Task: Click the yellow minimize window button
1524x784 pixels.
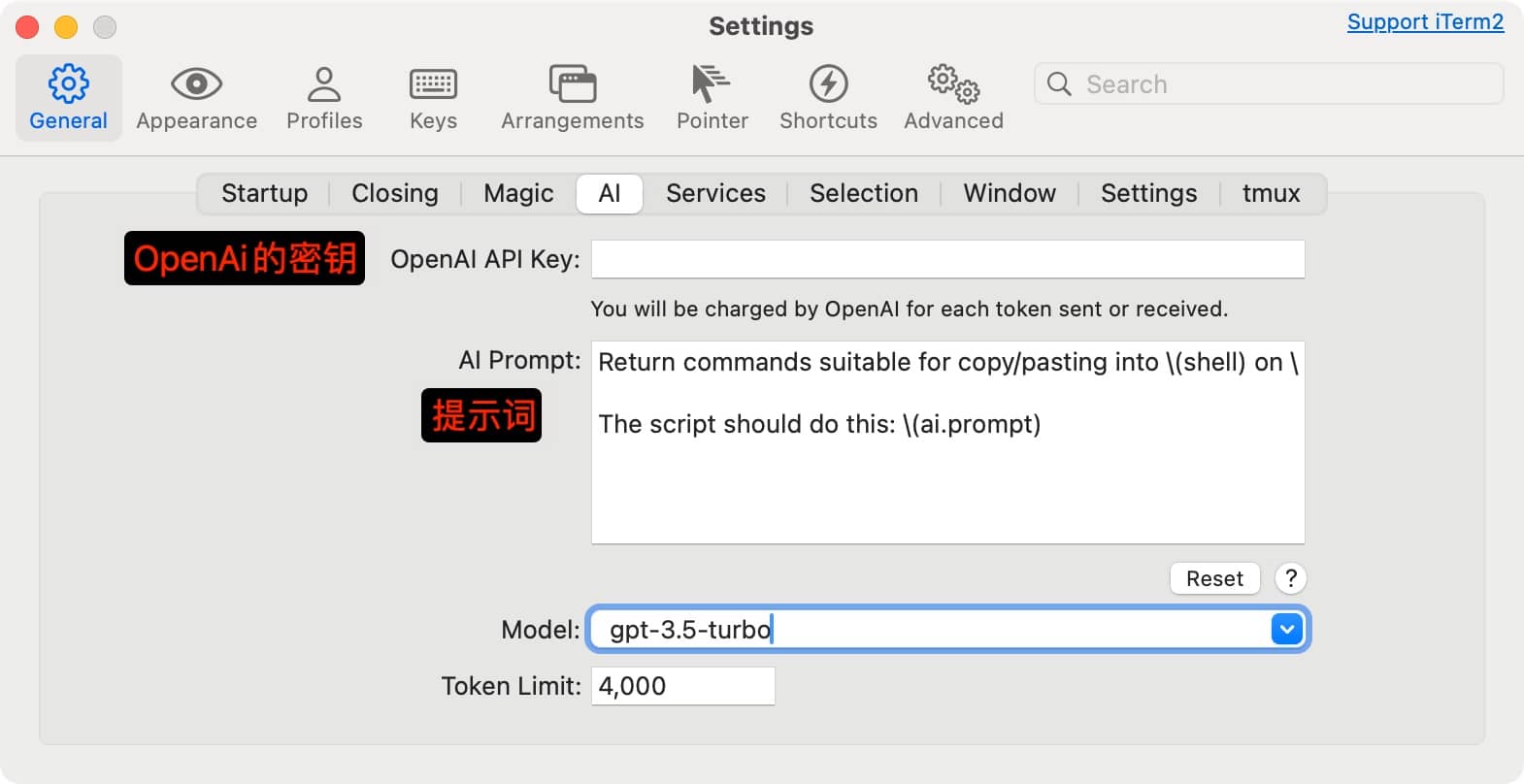Action: 66,27
